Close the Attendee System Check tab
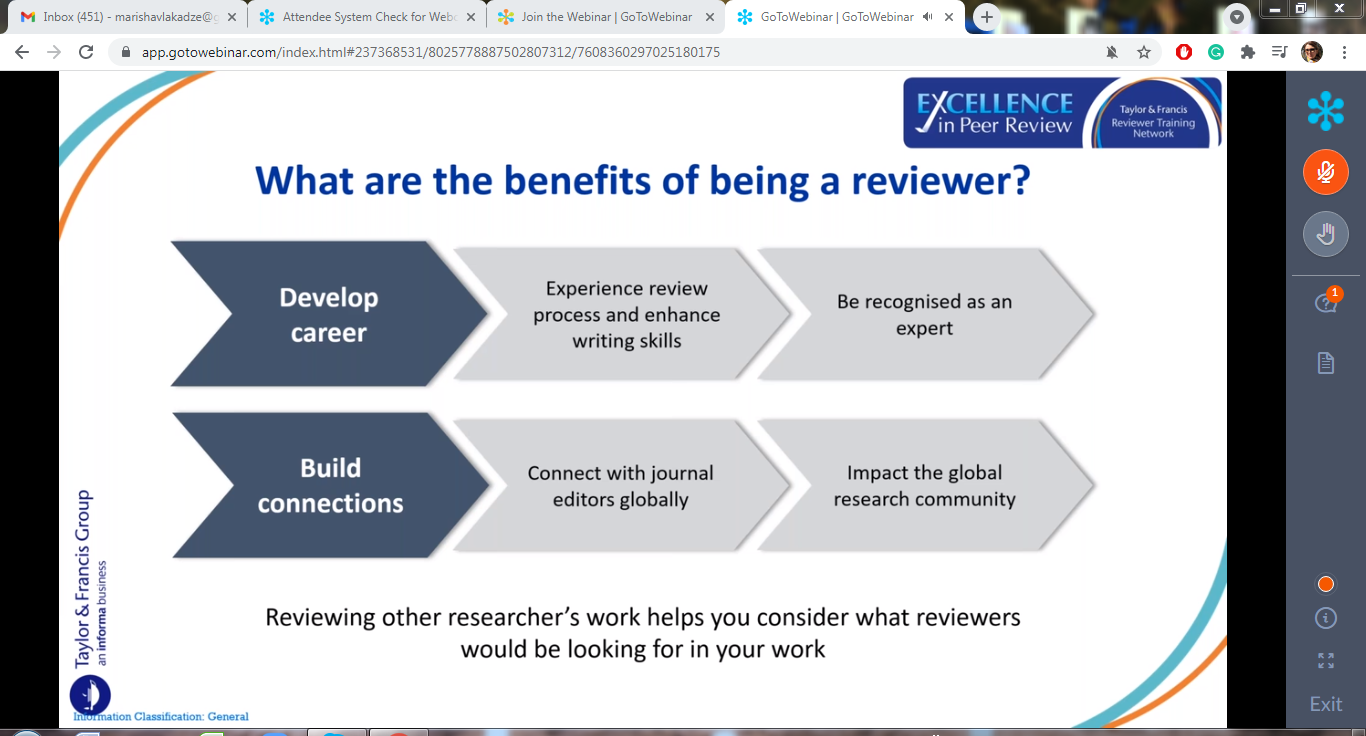This screenshot has width=1366, height=736. (x=471, y=17)
